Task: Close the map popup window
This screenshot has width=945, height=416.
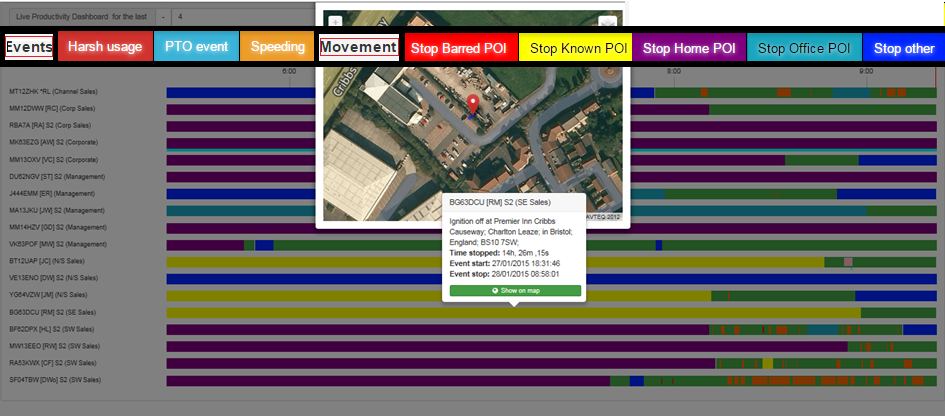Action: pos(607,23)
